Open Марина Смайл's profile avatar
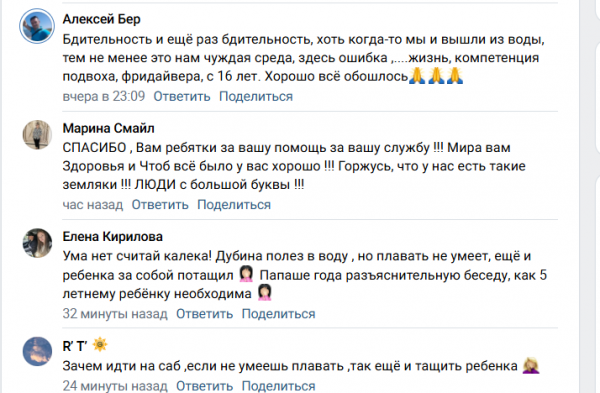 click(37, 135)
